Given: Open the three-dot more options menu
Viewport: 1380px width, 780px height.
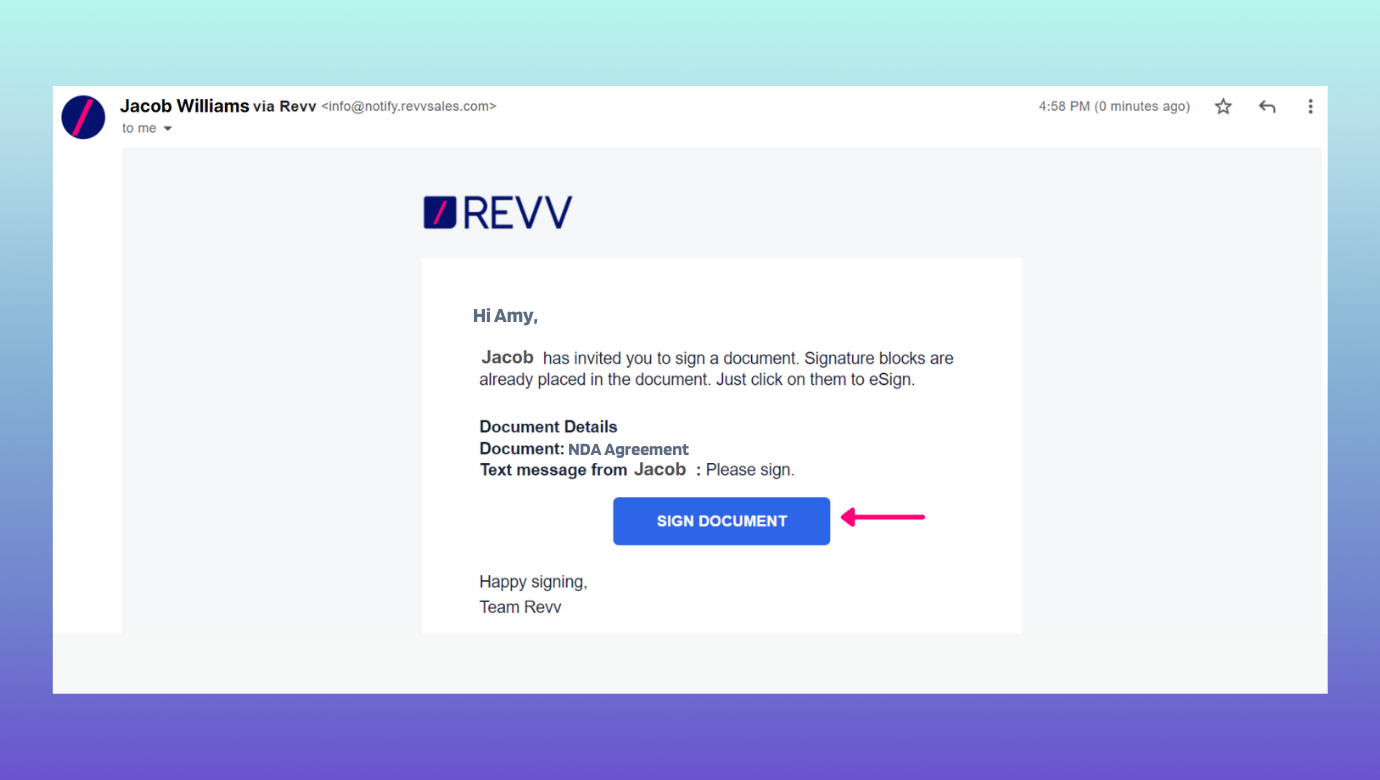Looking at the screenshot, I should tap(1310, 107).
